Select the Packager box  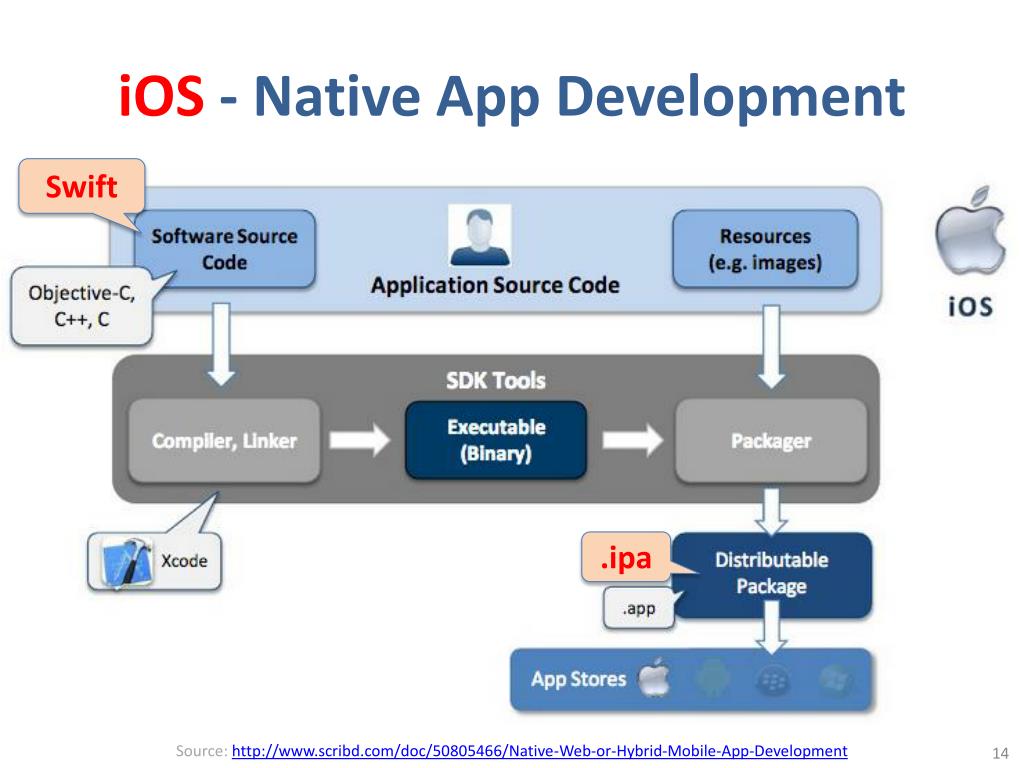771,441
